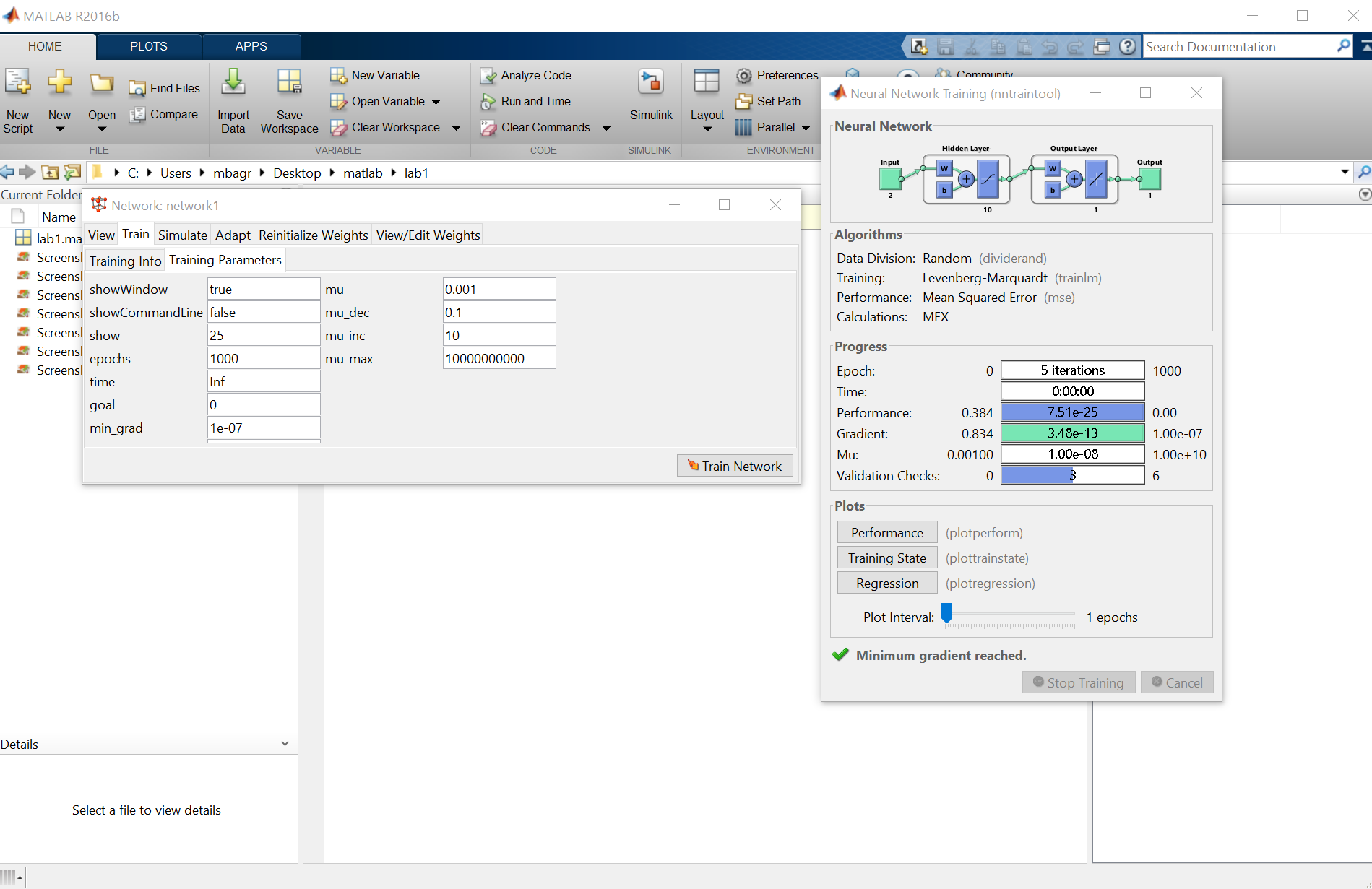Image resolution: width=1372 pixels, height=889 pixels.
Task: Switch to the HOME ribbon tab
Action: pos(45,46)
